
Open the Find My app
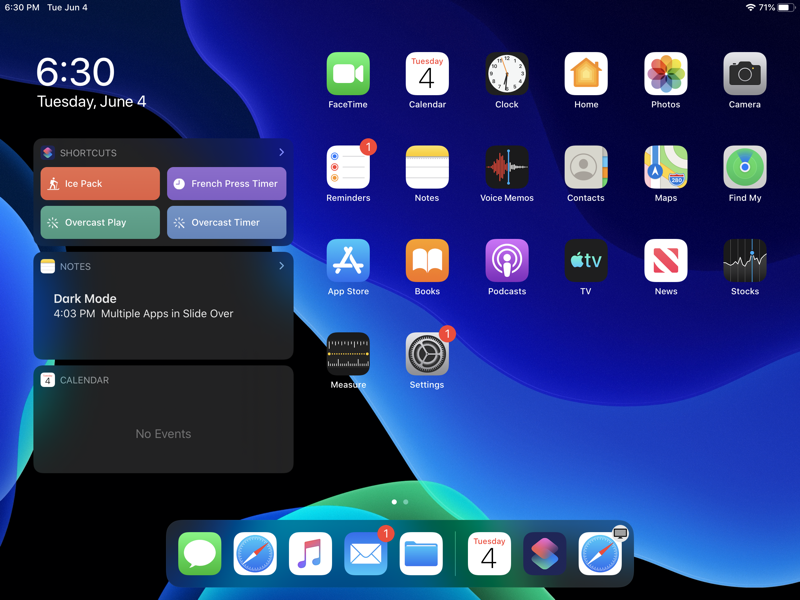744,168
